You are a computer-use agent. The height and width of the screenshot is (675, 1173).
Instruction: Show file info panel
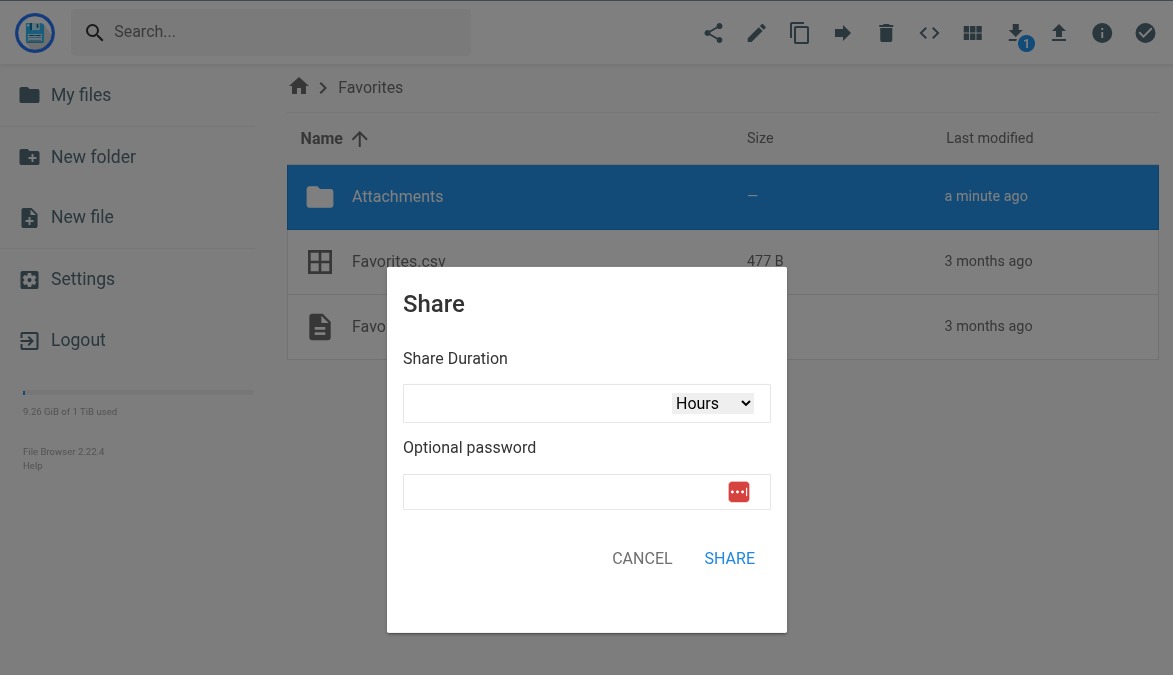[x=1102, y=32]
